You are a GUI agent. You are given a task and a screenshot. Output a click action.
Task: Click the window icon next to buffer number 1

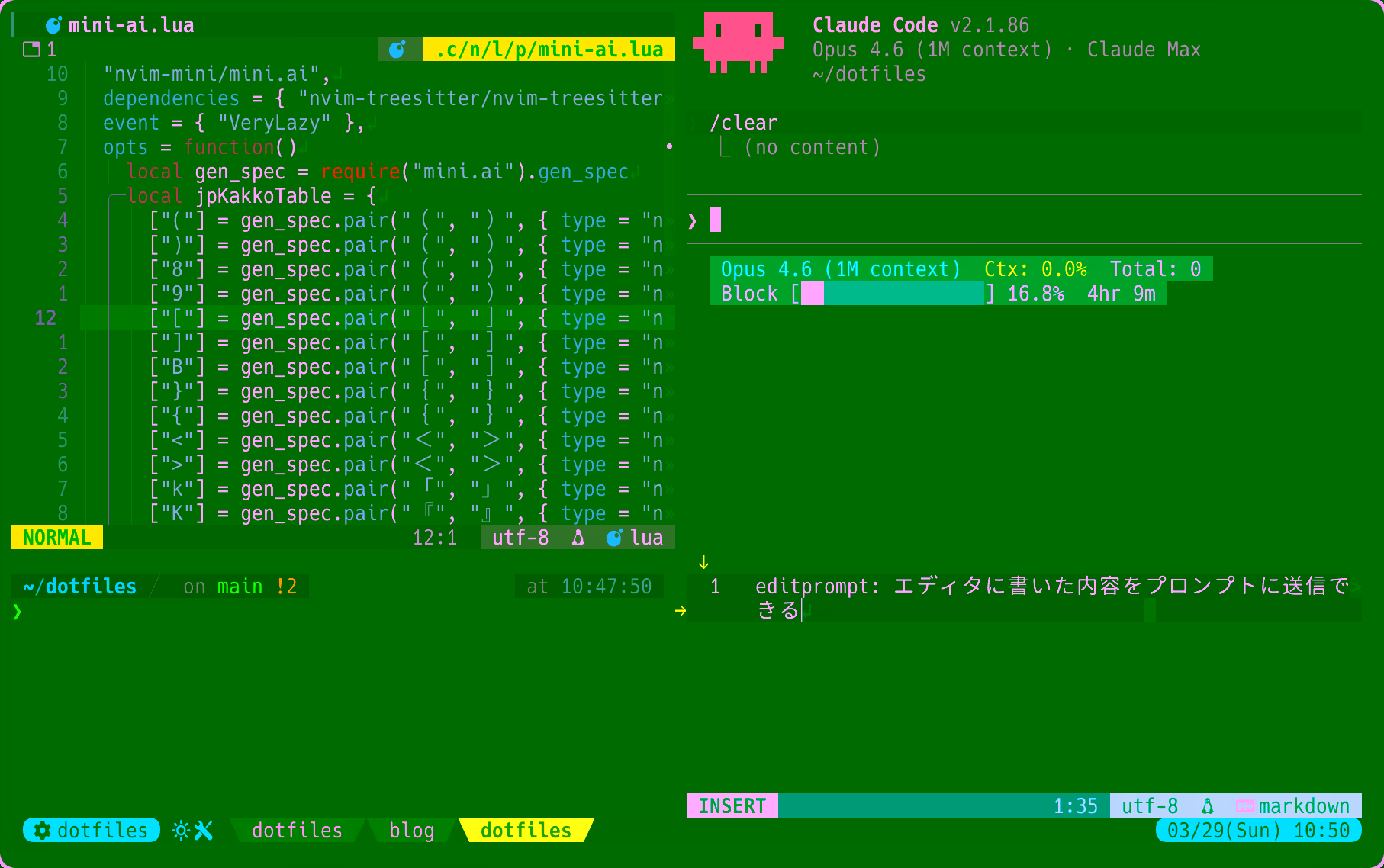point(31,49)
